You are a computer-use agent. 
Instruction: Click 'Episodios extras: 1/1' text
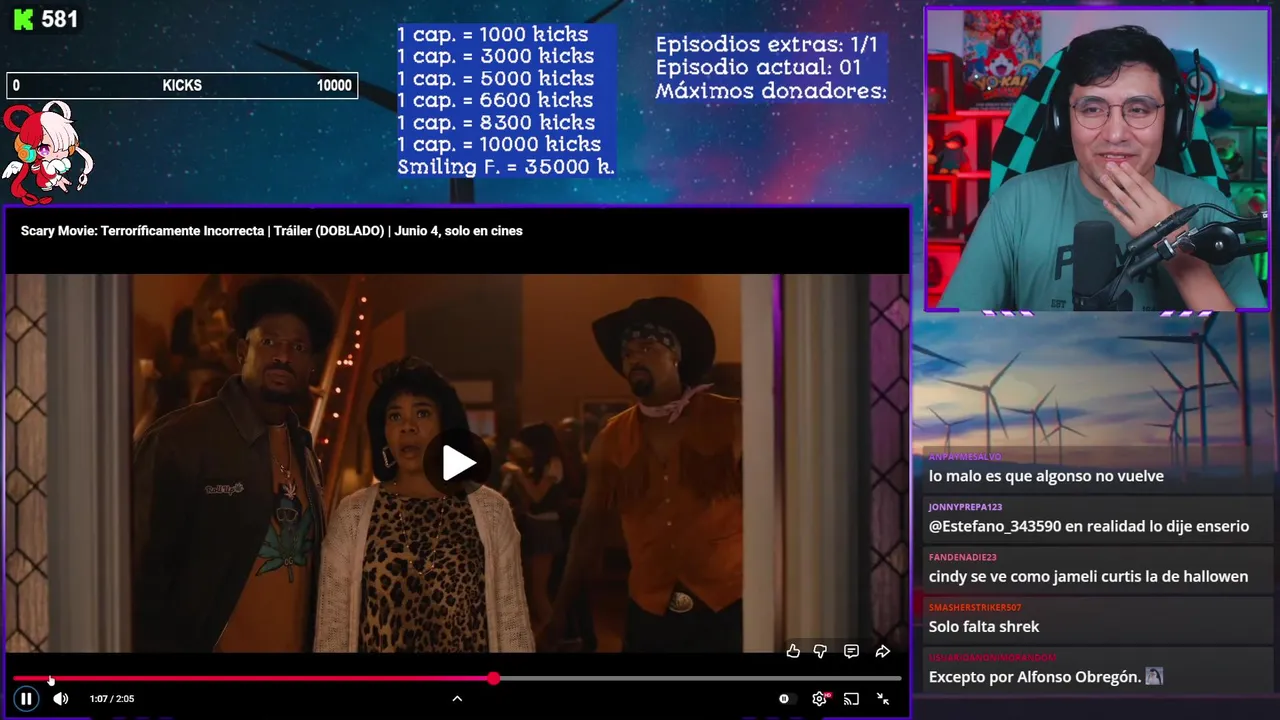coord(767,45)
